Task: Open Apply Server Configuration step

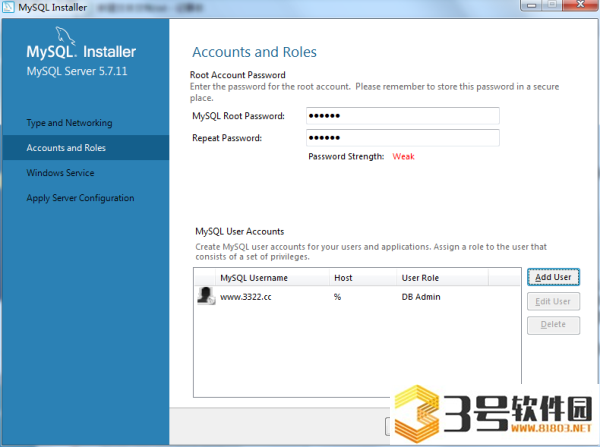Action: [80, 198]
